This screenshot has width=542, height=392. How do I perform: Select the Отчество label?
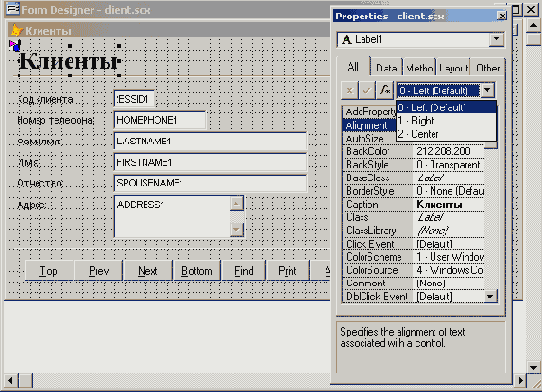pyautogui.click(x=40, y=183)
